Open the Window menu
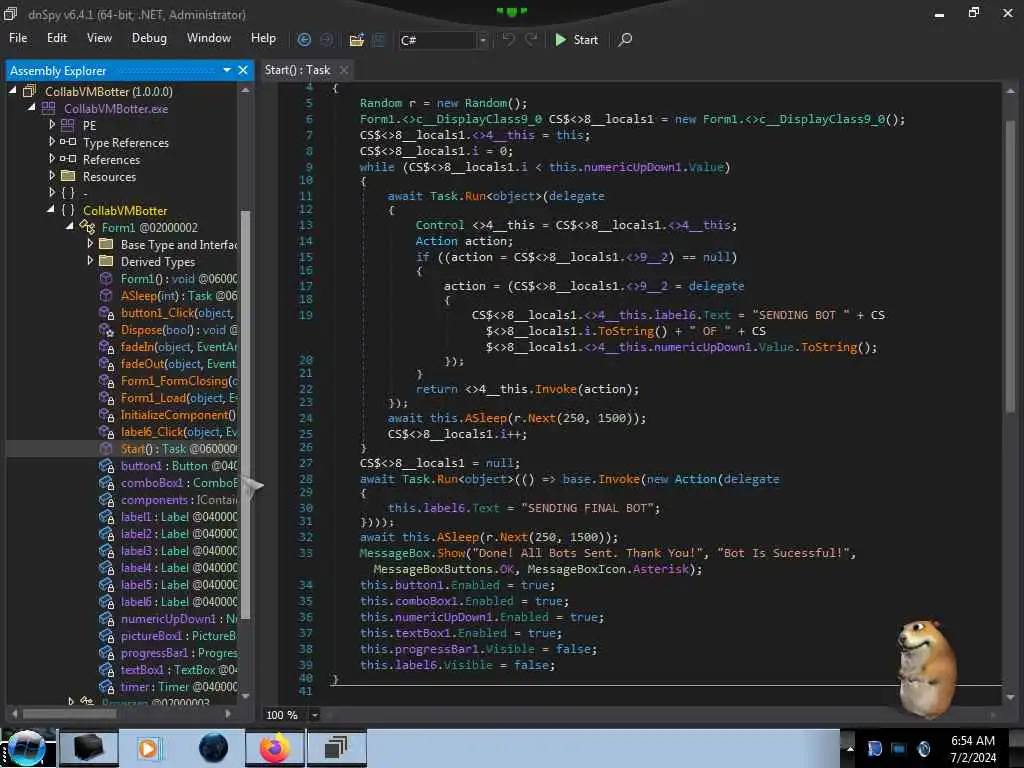This screenshot has height=768, width=1024. pyautogui.click(x=209, y=38)
